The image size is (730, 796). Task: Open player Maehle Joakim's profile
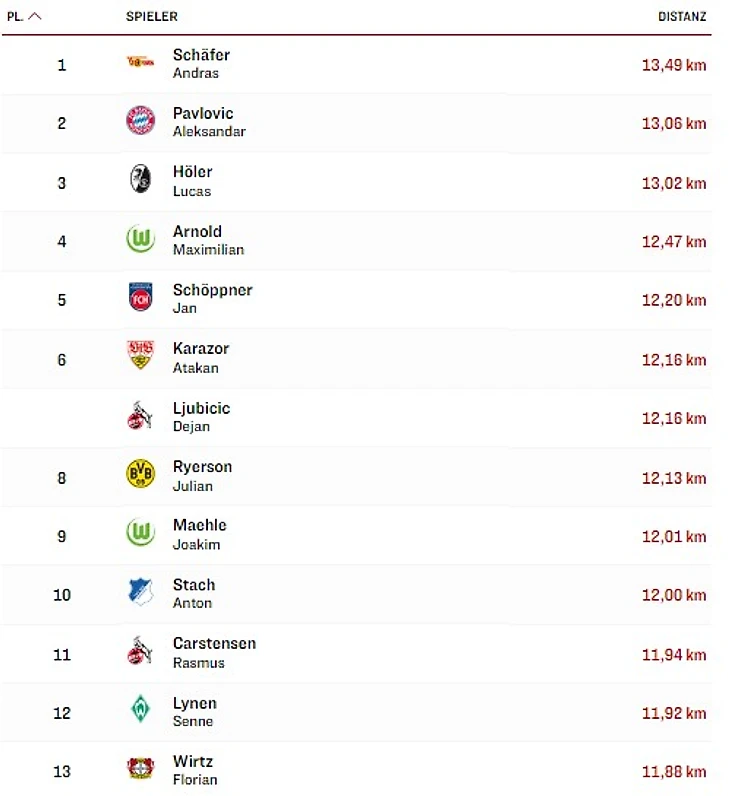click(200, 534)
